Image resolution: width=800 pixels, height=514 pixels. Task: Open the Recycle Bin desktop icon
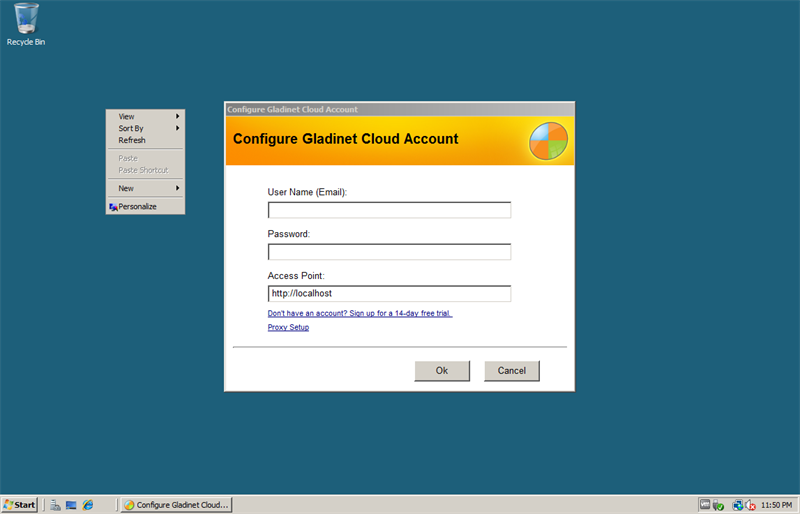pos(26,25)
